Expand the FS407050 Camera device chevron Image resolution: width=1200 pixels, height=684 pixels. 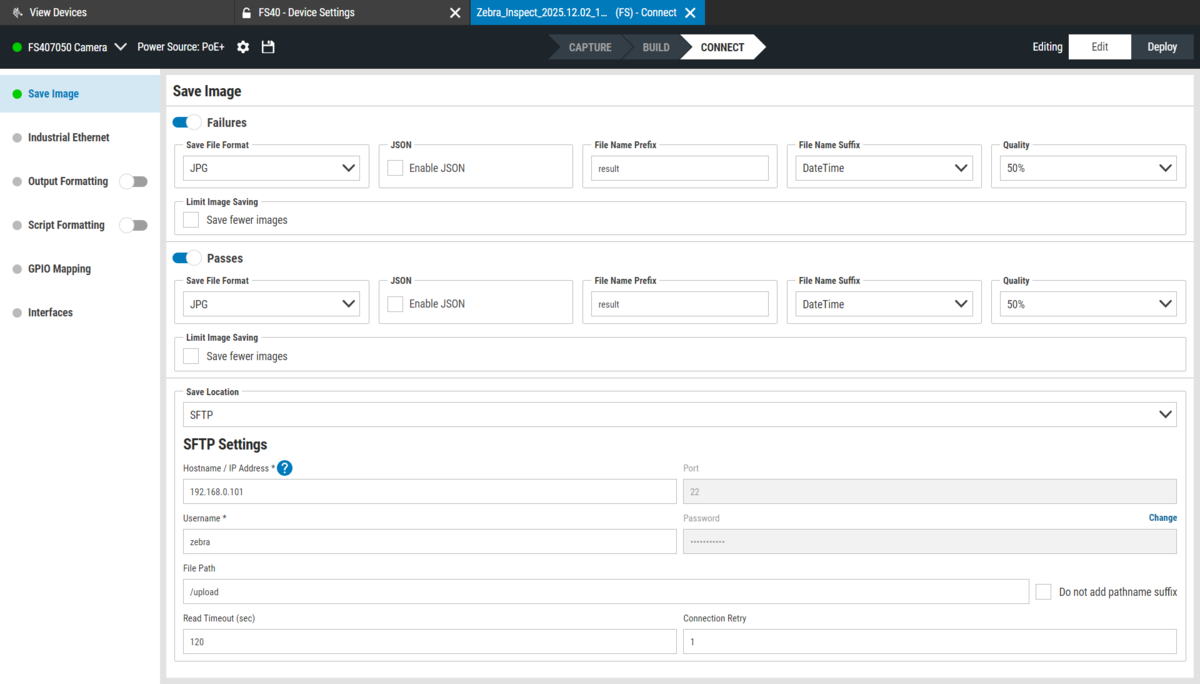121,47
